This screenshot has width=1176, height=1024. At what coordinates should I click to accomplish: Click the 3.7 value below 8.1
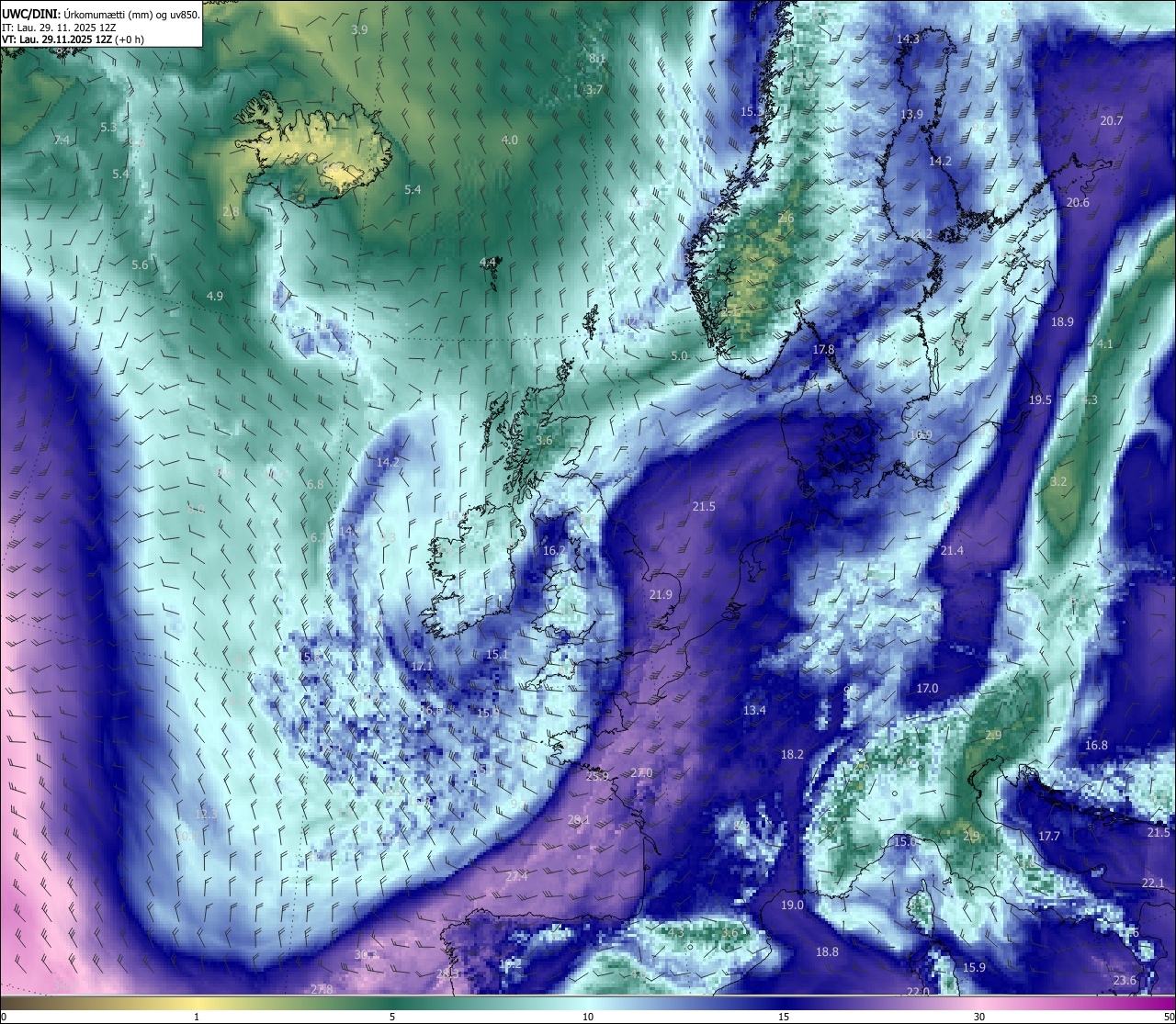click(x=594, y=90)
